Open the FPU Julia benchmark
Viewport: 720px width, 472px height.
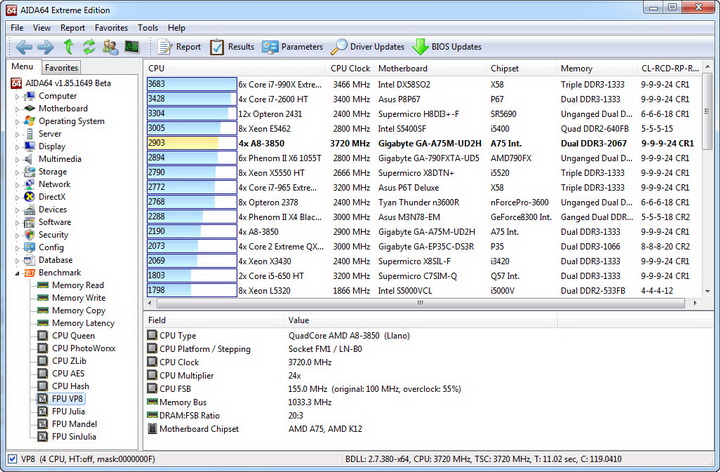[68, 411]
